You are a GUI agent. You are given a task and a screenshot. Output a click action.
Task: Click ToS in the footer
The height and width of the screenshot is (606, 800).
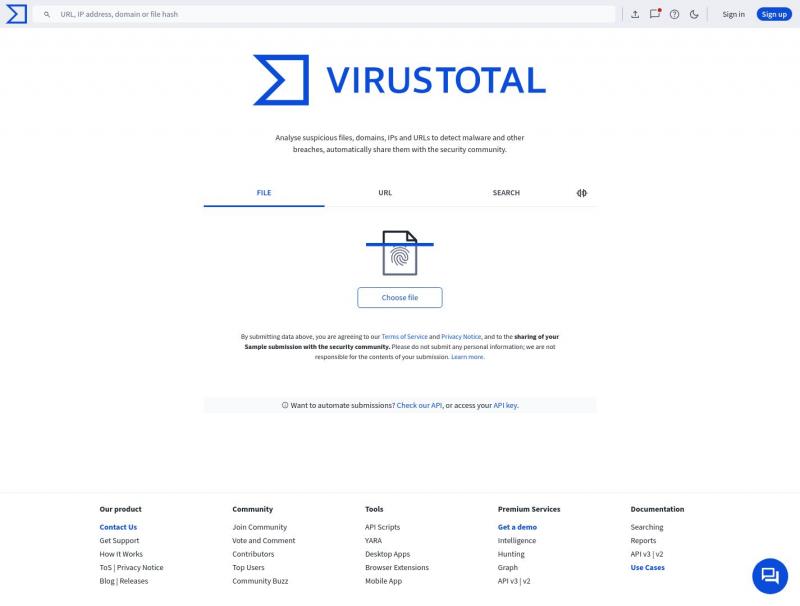pyautogui.click(x=106, y=568)
